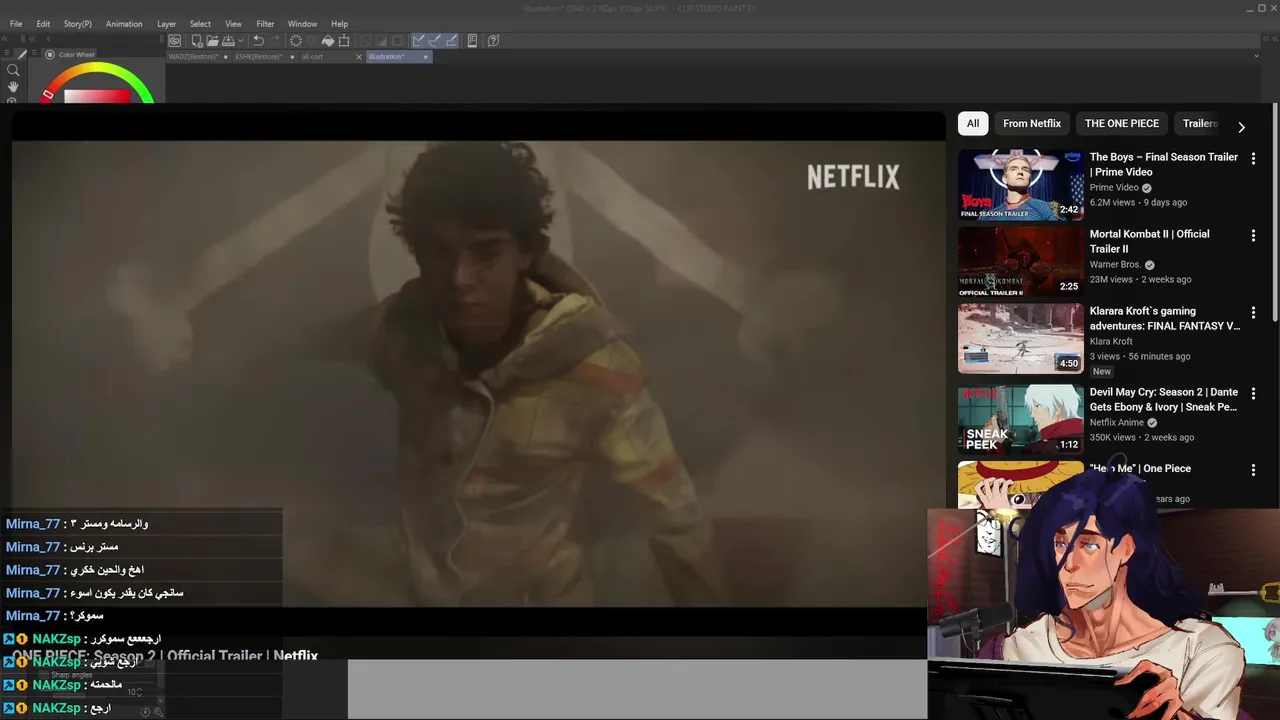Go to Prime Video channel
1280x720 pixels.
pos(1114,187)
